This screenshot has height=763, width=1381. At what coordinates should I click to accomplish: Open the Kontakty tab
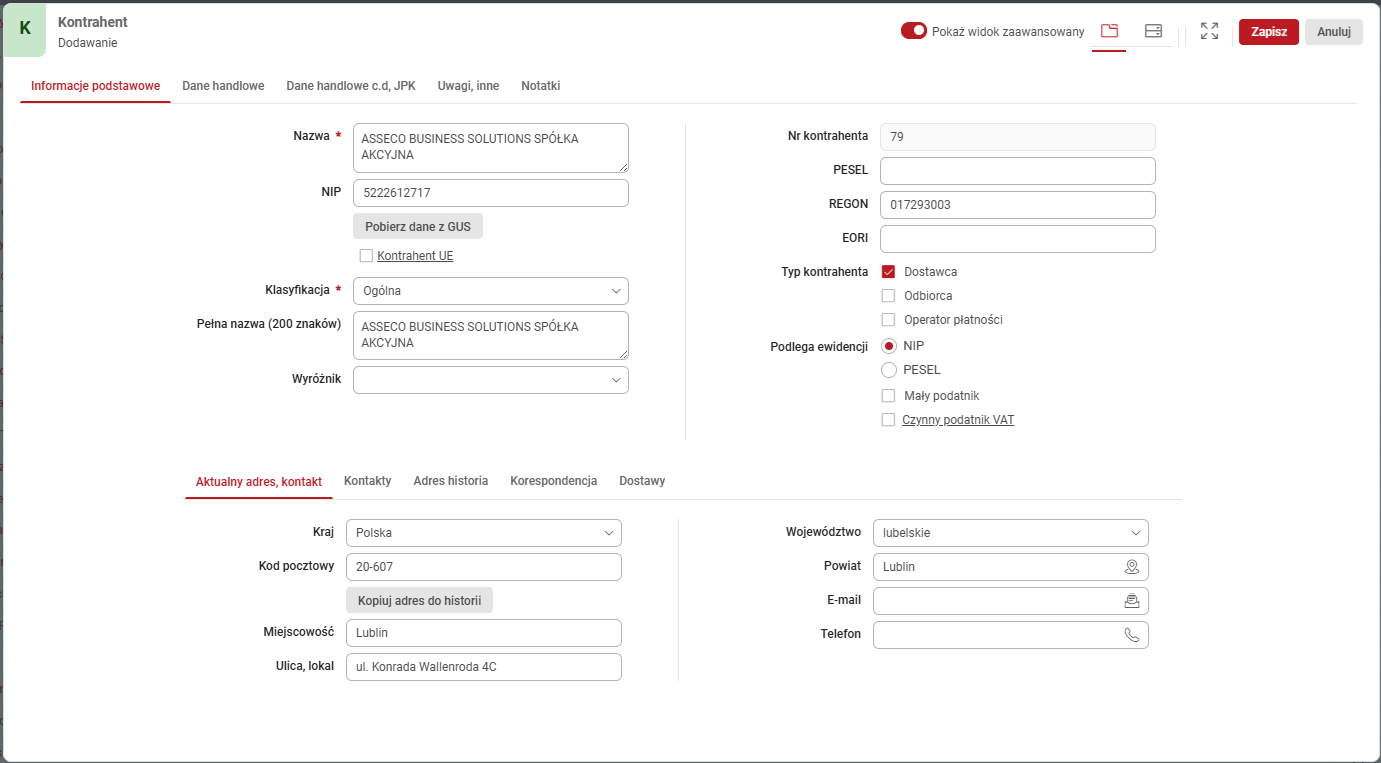coord(367,481)
